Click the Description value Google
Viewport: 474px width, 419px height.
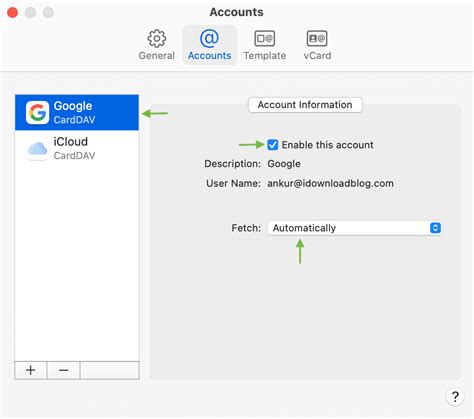tap(284, 164)
